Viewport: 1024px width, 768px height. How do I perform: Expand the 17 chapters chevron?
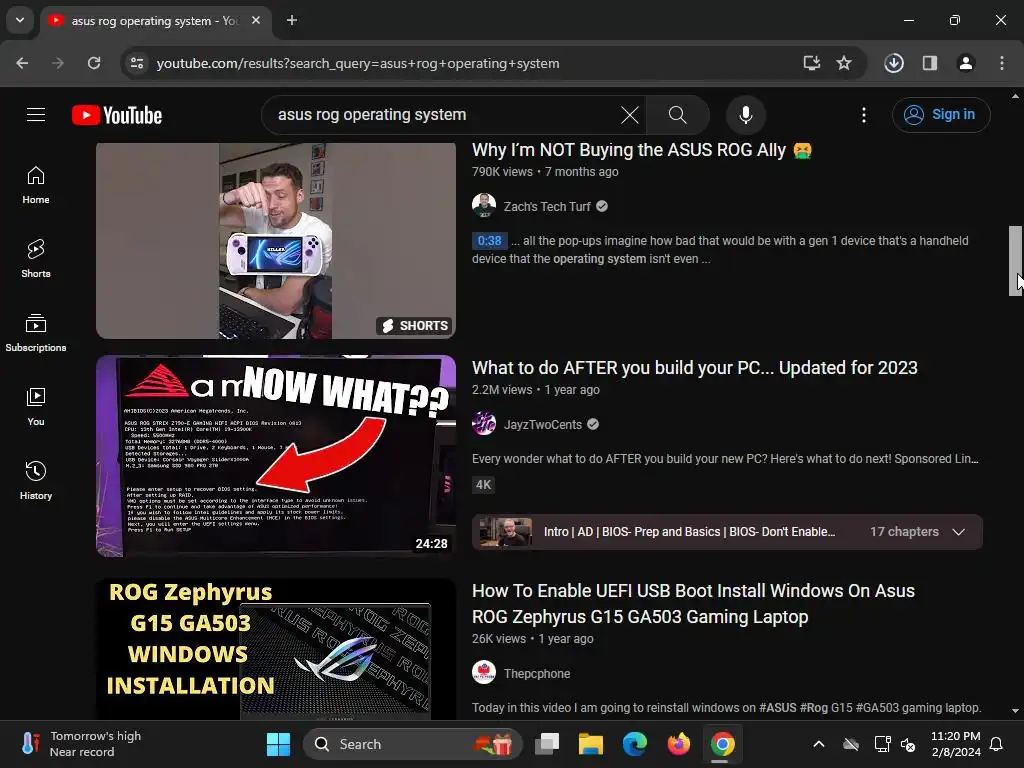coord(958,532)
